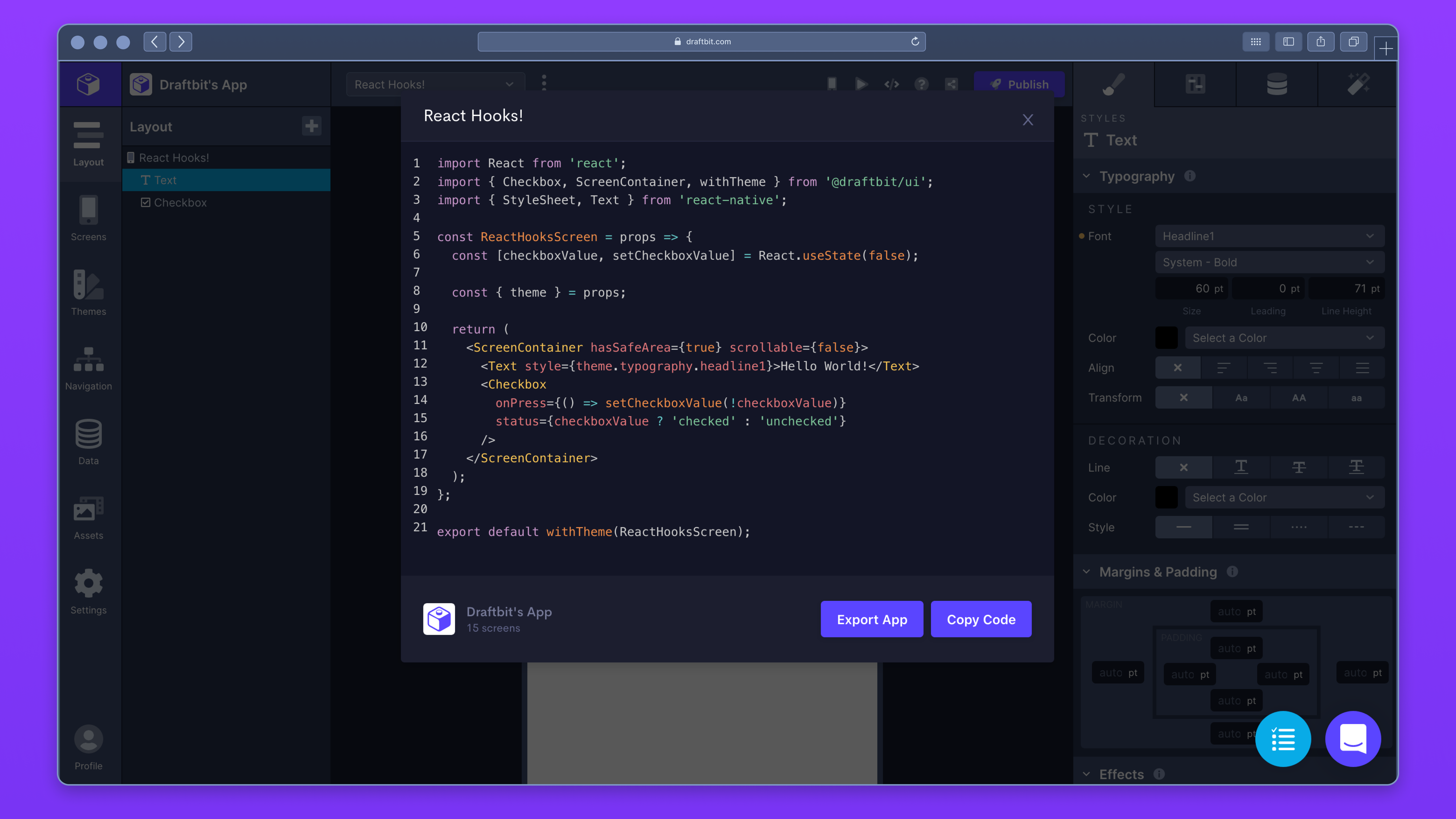This screenshot has height=819, width=1456.
Task: Set text transform to capitalize Aa
Action: click(1241, 397)
